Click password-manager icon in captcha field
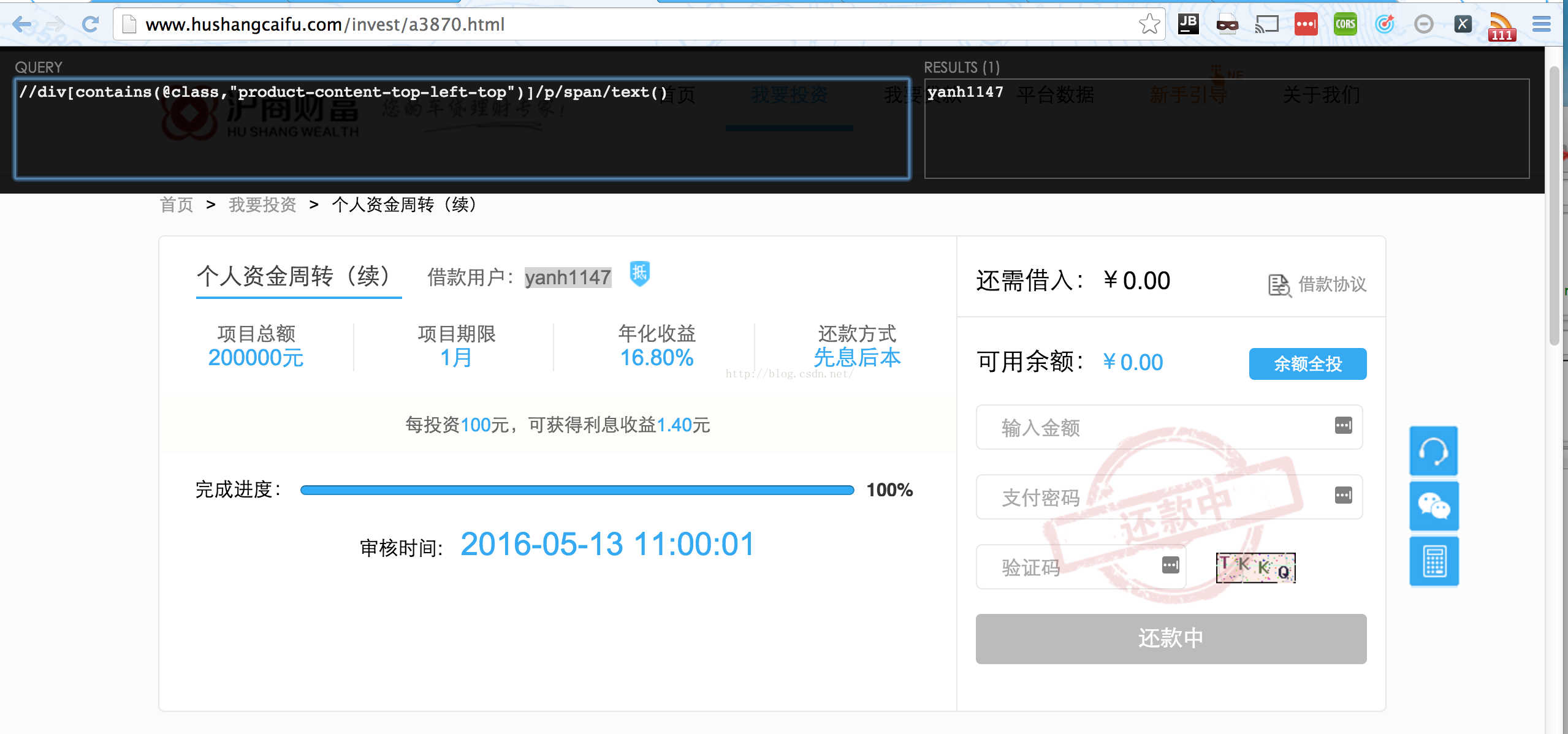 tap(1170, 565)
